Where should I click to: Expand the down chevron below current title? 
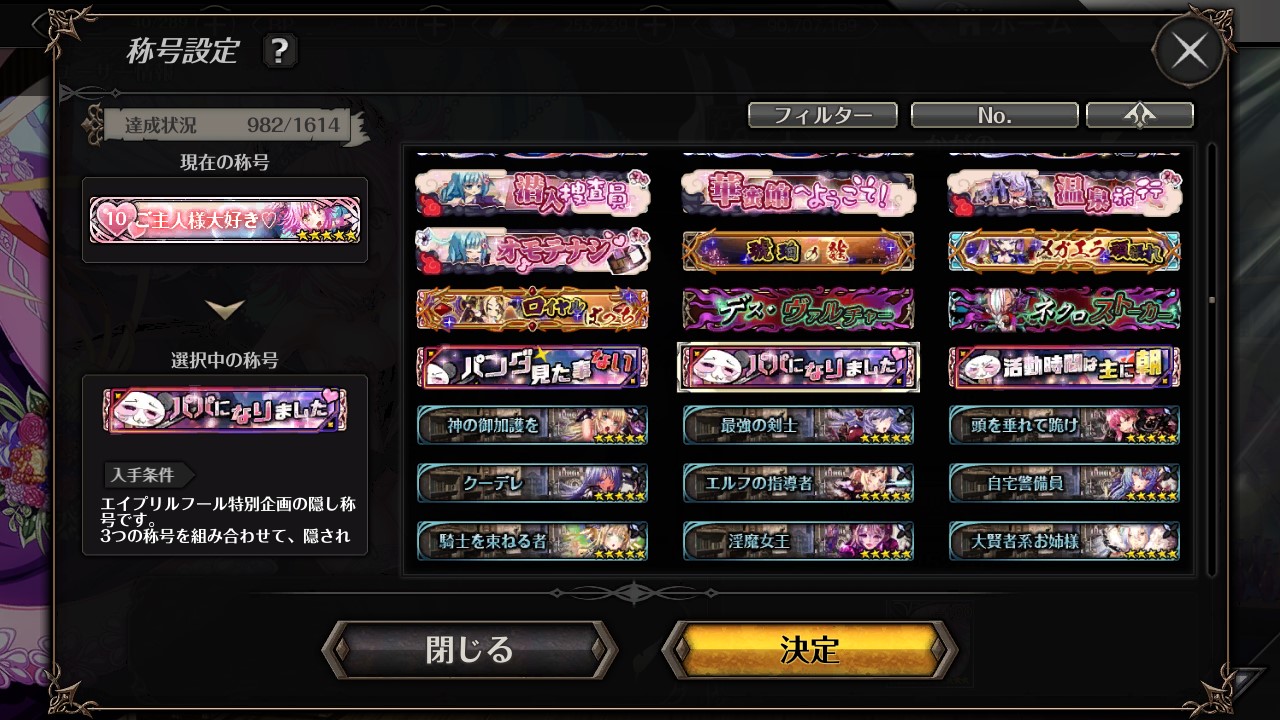[x=225, y=310]
